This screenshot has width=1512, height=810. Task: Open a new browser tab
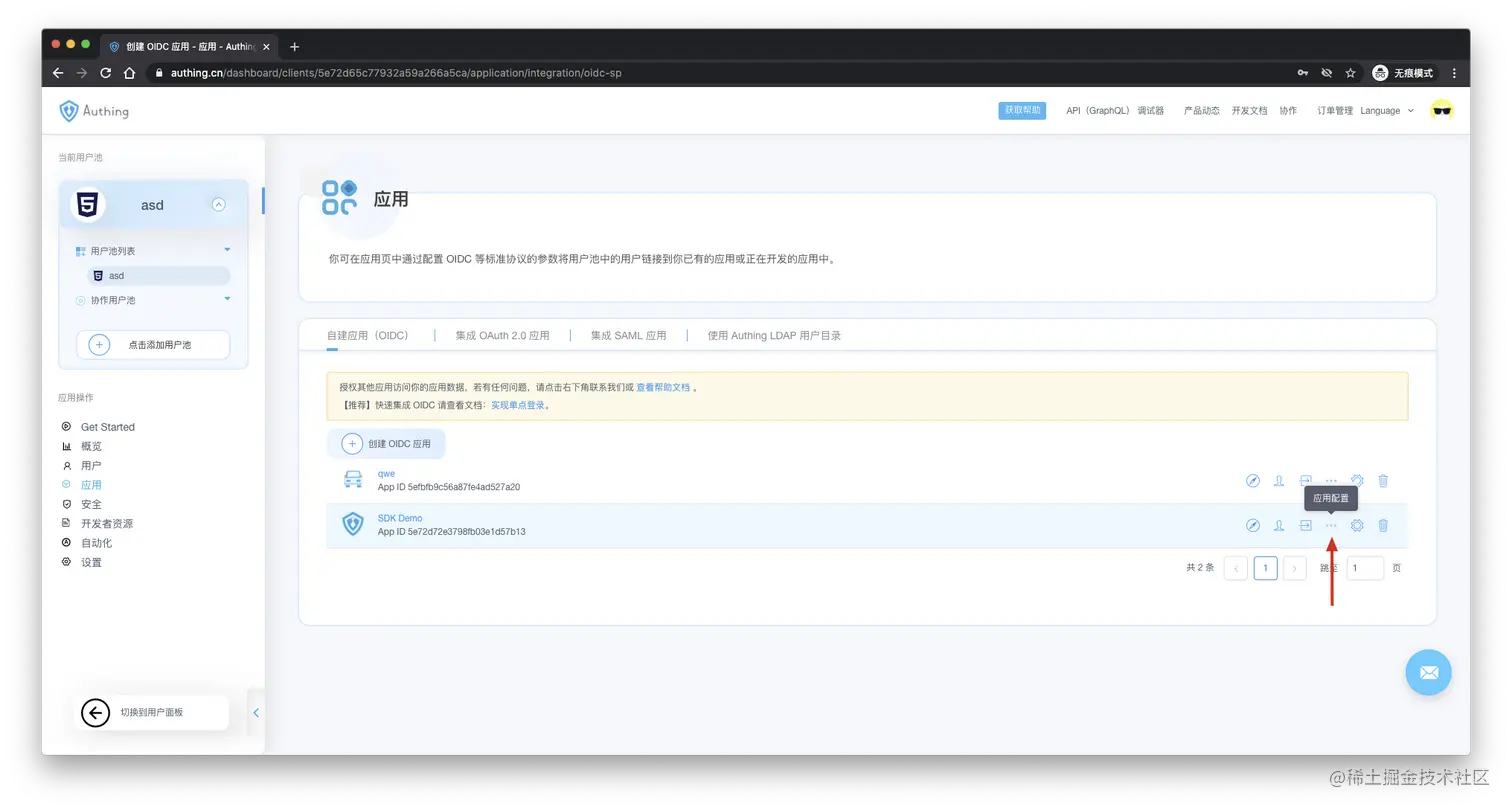point(294,47)
